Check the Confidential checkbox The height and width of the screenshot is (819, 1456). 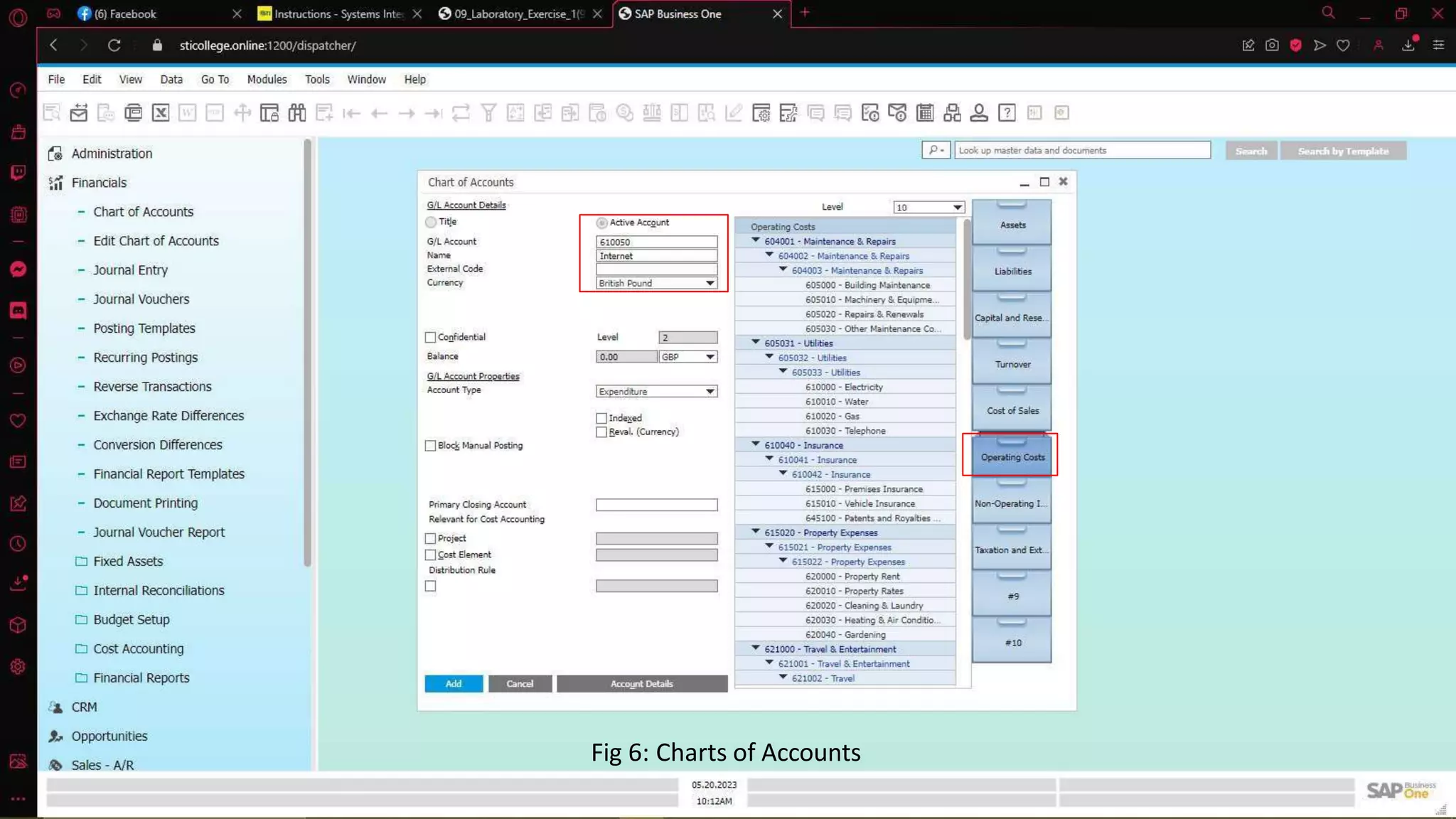[431, 337]
